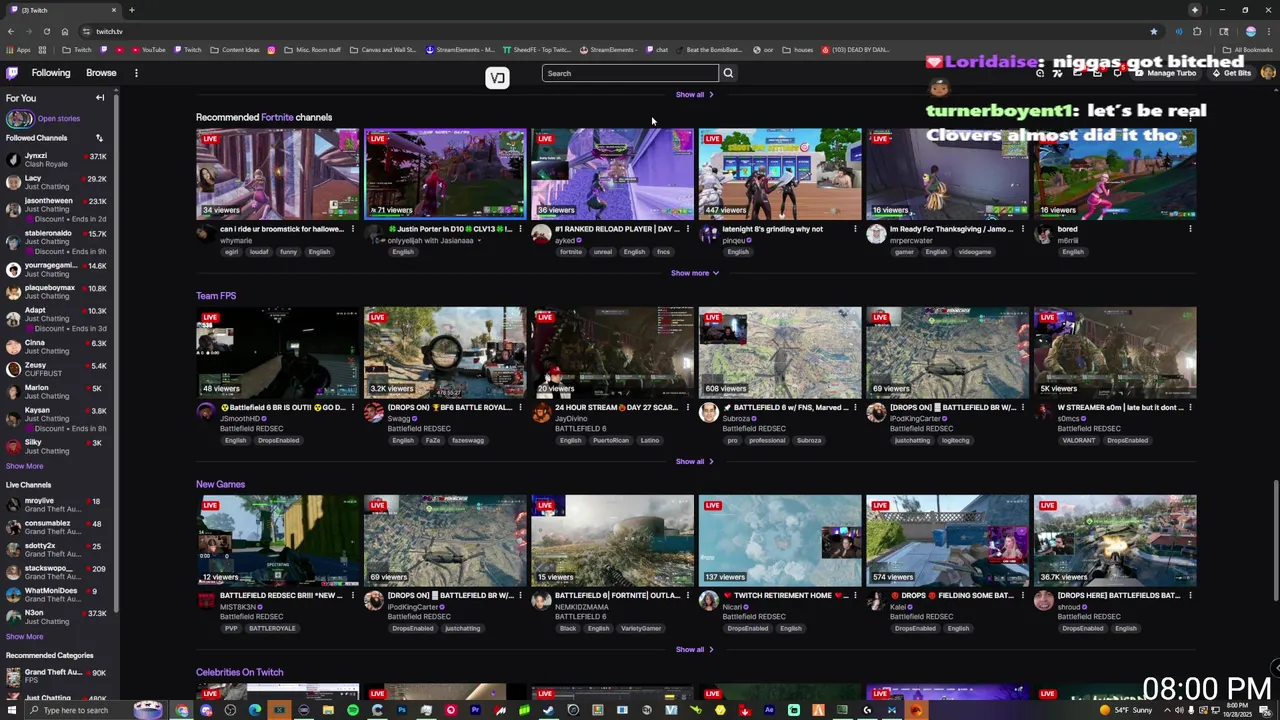
Task: Reload the page
Action: point(46,31)
